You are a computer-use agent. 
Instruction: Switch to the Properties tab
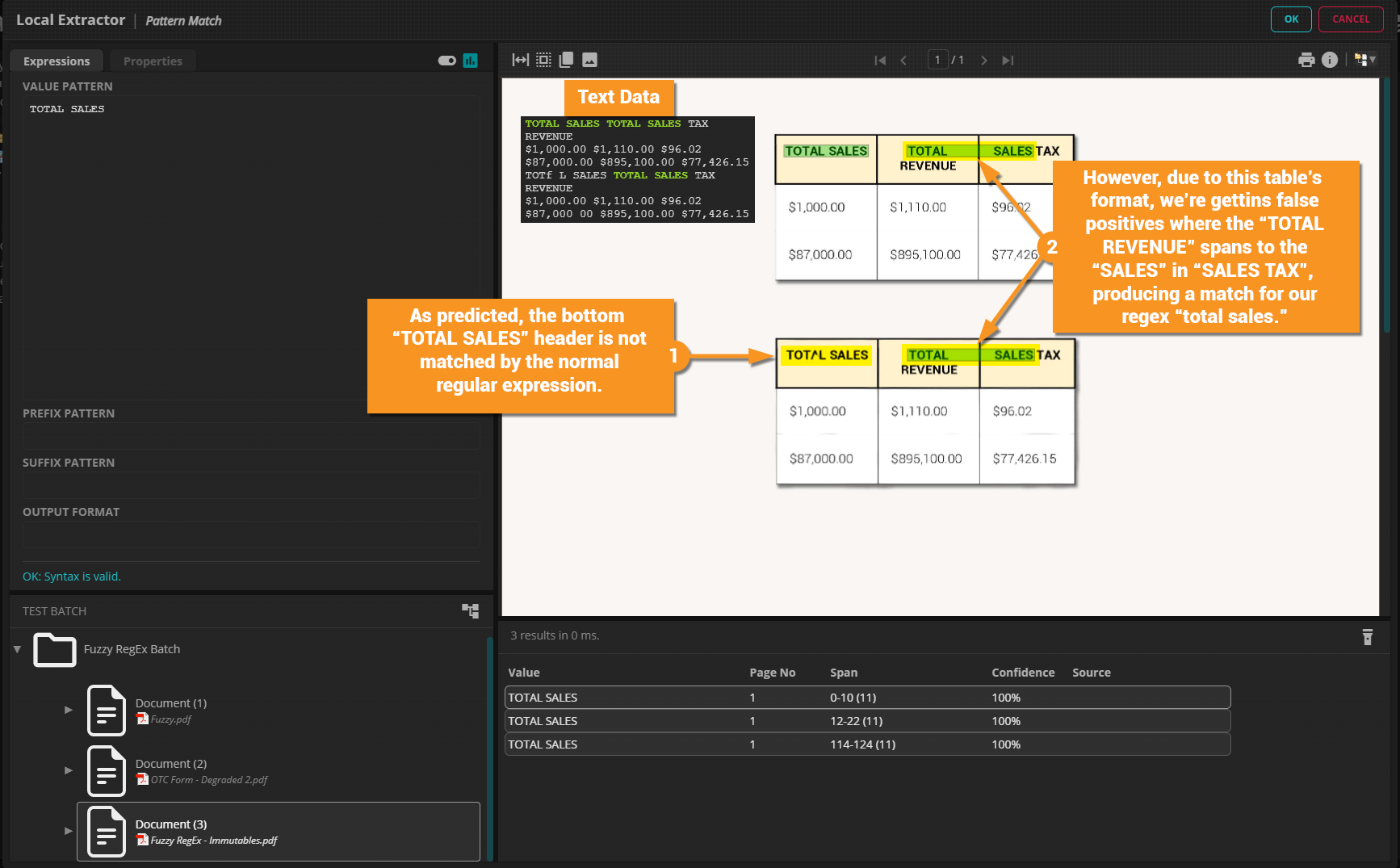(153, 61)
